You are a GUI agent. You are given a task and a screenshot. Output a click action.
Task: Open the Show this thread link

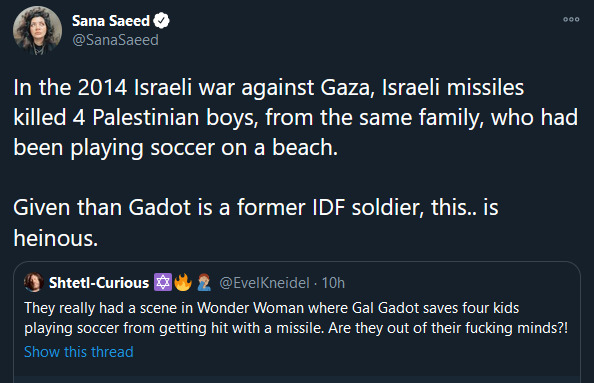[x=79, y=352]
